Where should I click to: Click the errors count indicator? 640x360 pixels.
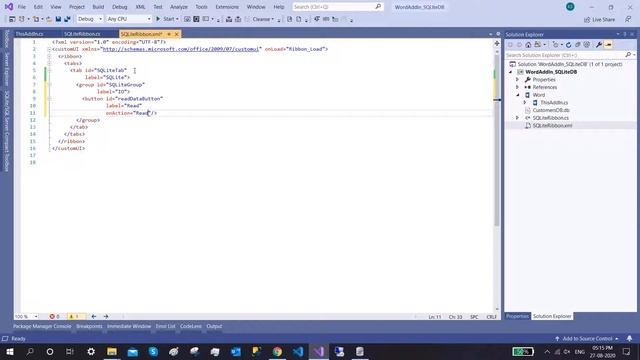pyautogui.click(x=55, y=316)
